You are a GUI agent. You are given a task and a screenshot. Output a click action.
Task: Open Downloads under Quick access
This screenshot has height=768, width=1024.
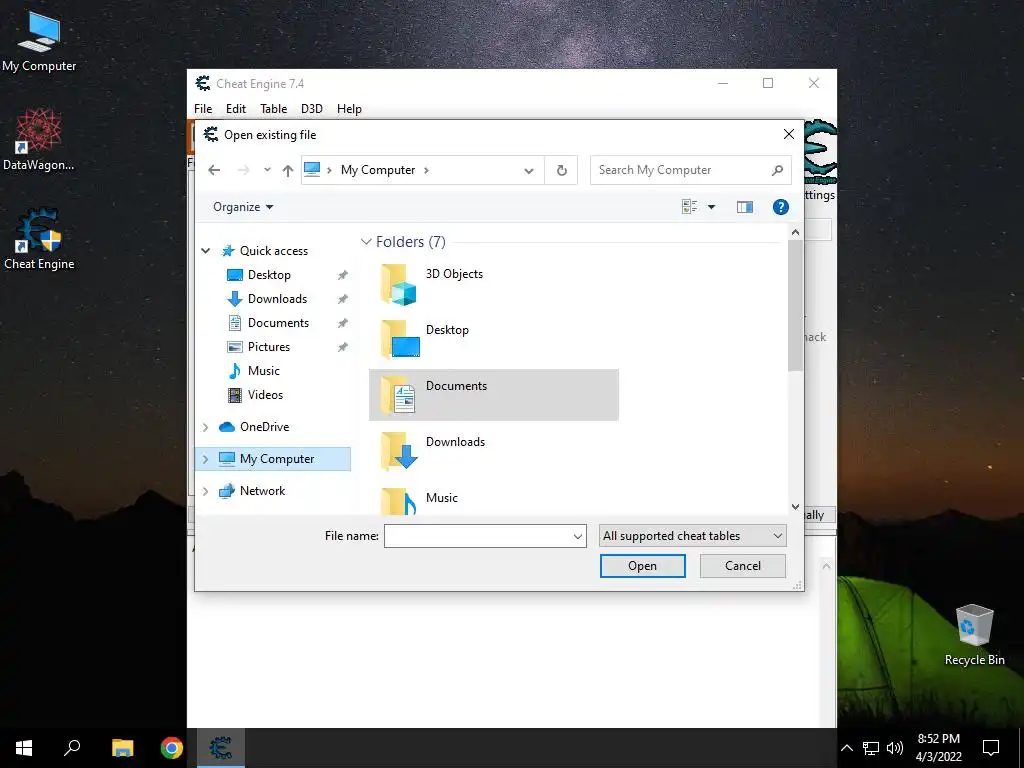click(277, 299)
